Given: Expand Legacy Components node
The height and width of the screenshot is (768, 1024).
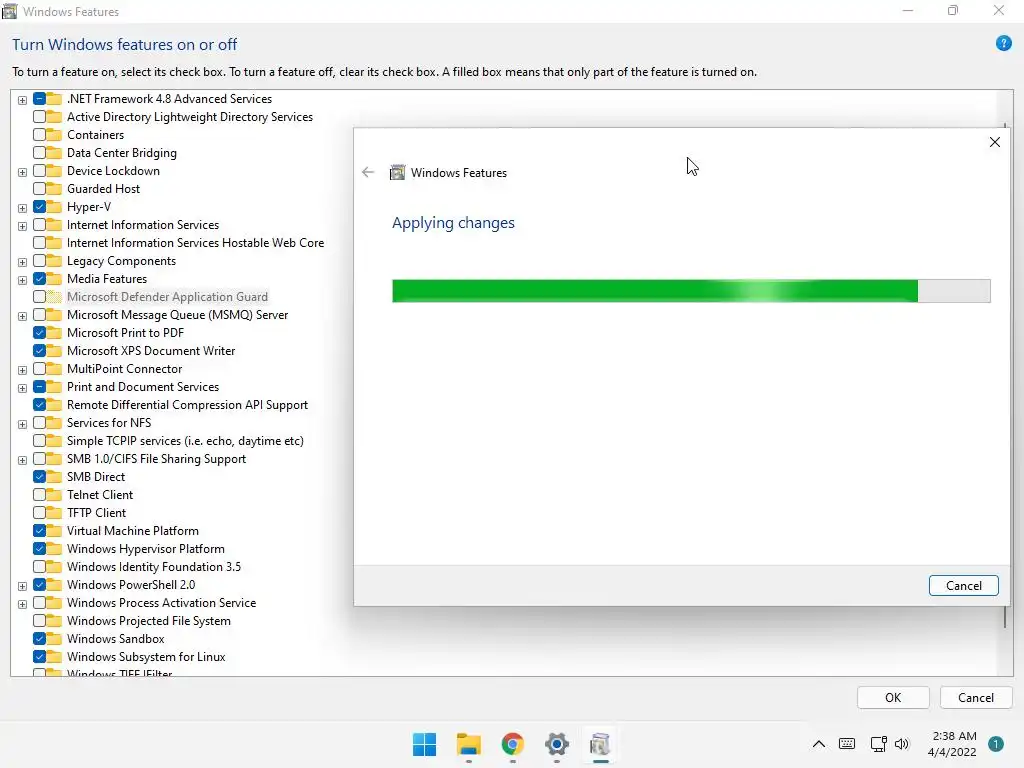Looking at the screenshot, I should tap(22, 262).
